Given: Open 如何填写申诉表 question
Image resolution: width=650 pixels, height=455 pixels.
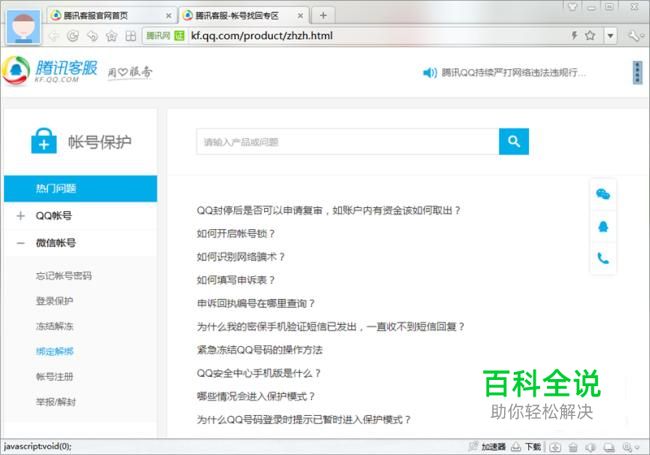Looking at the screenshot, I should (x=236, y=280).
